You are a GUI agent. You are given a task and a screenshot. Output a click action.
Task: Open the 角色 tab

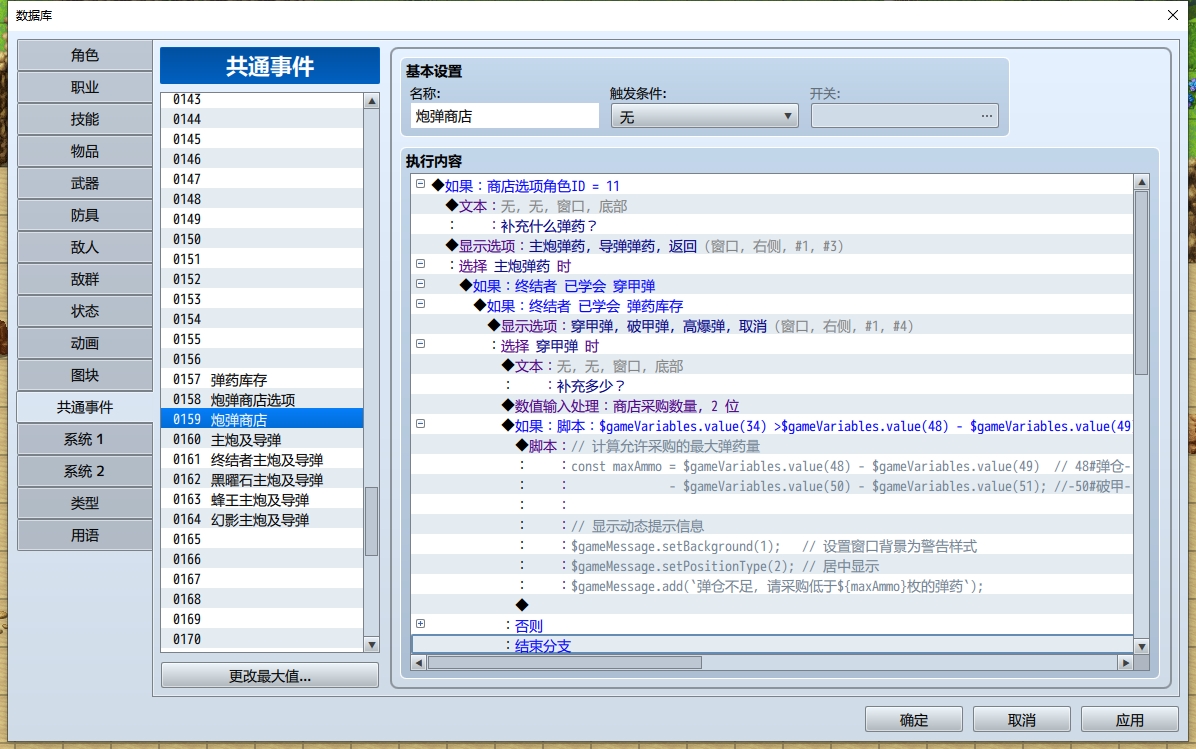pos(85,56)
